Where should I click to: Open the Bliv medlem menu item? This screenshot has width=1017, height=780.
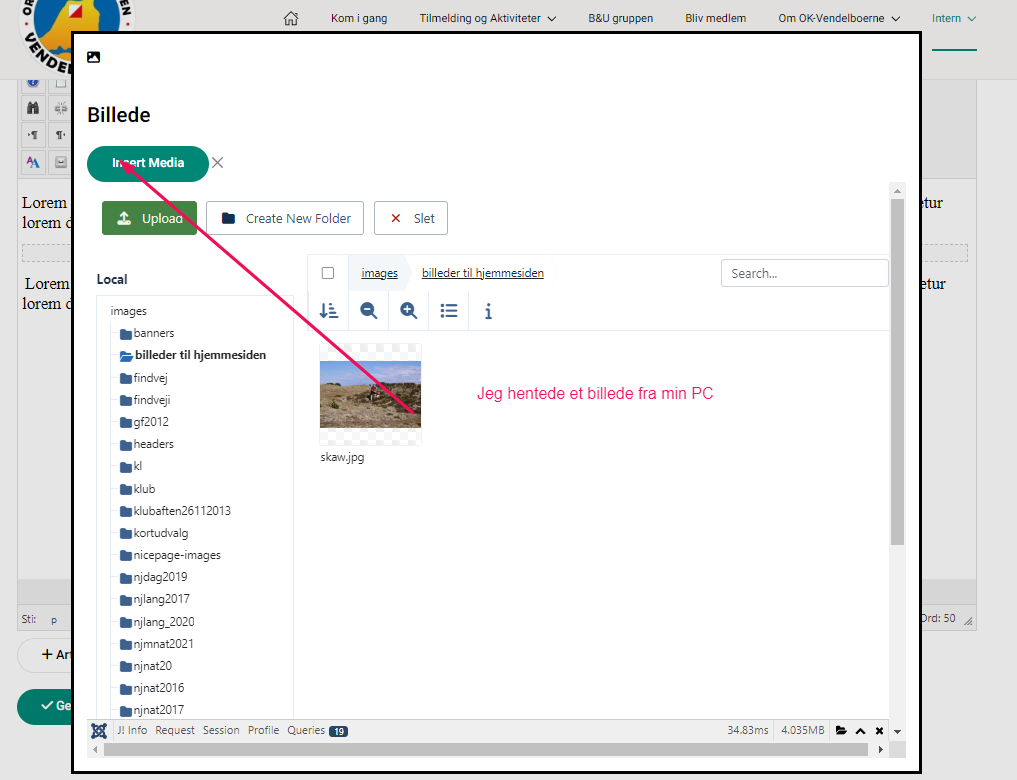point(715,18)
